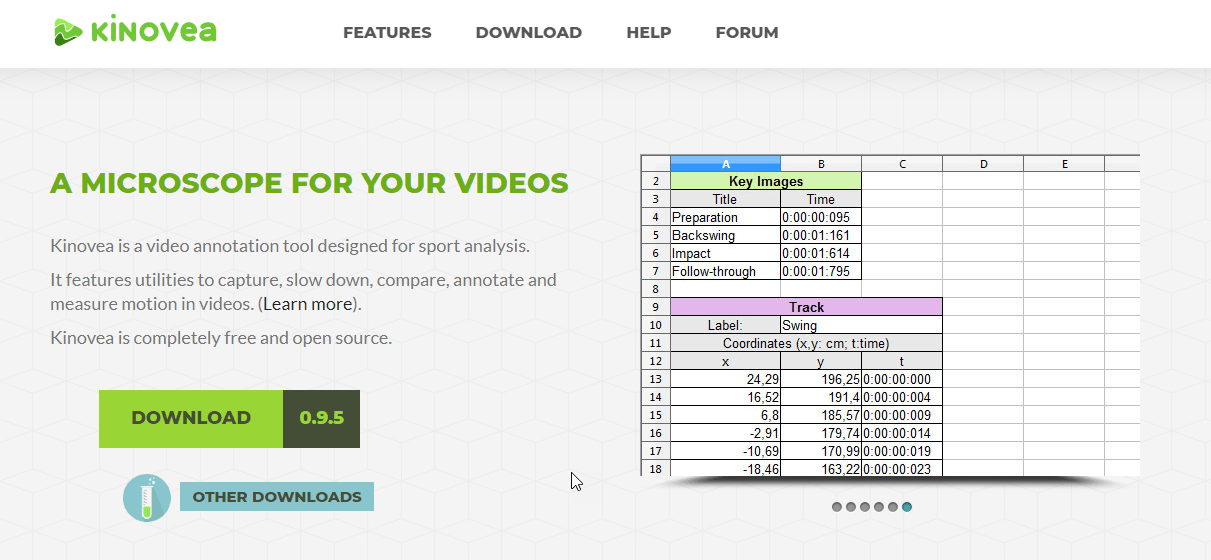Go to the HELP page
This screenshot has height=560, width=1211.
(649, 32)
